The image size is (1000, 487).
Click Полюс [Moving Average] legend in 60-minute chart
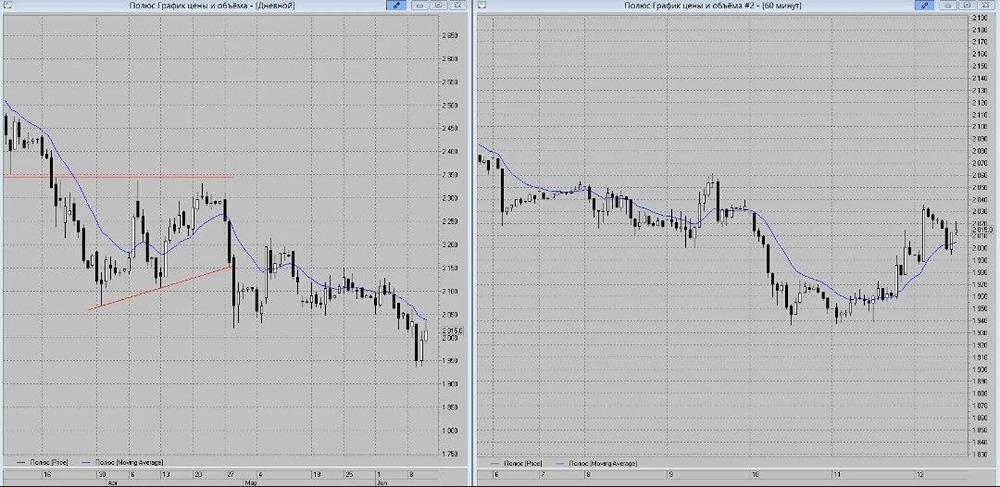596,463
